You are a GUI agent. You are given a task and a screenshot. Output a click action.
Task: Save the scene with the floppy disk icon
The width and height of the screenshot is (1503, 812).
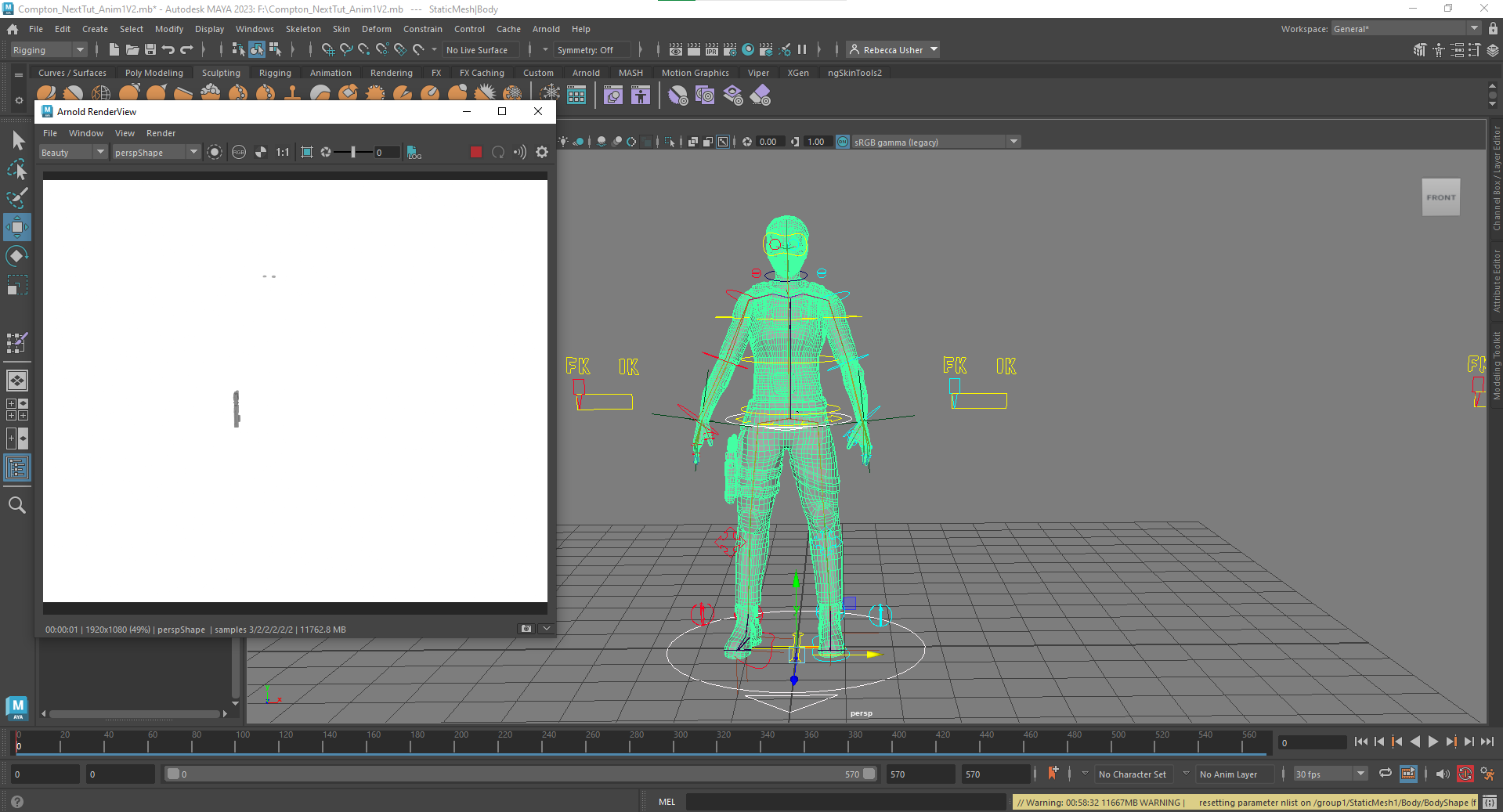tap(150, 50)
